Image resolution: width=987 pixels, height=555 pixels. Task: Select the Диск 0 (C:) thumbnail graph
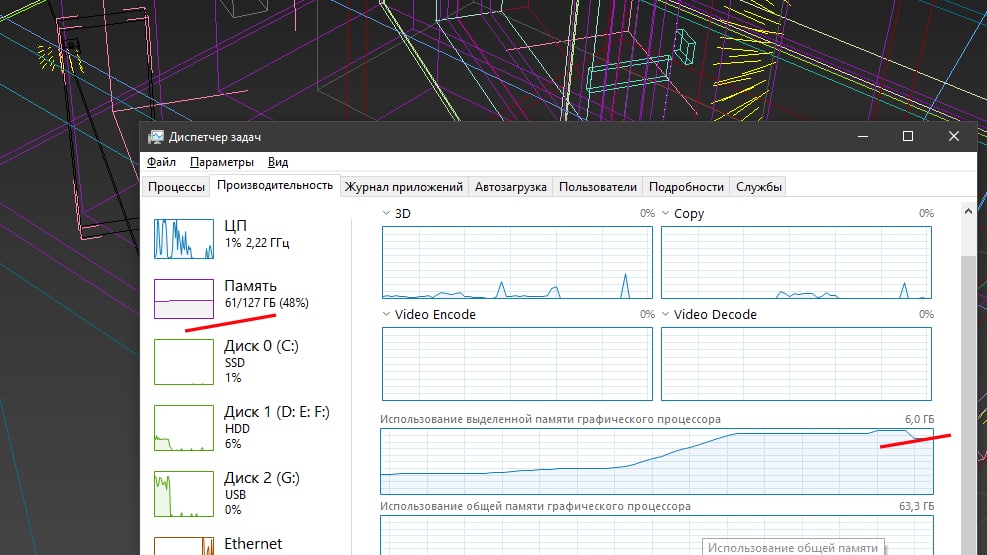click(x=184, y=362)
